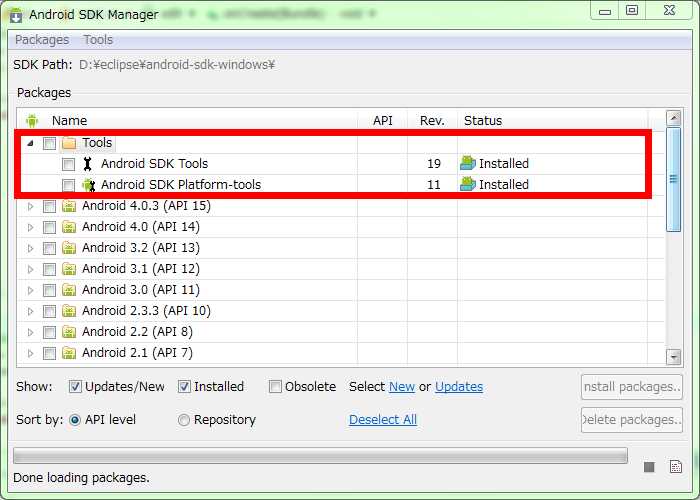700x500 pixels.
Task: Select the Android SDK Platform-tools row text
Action: [x=181, y=185]
